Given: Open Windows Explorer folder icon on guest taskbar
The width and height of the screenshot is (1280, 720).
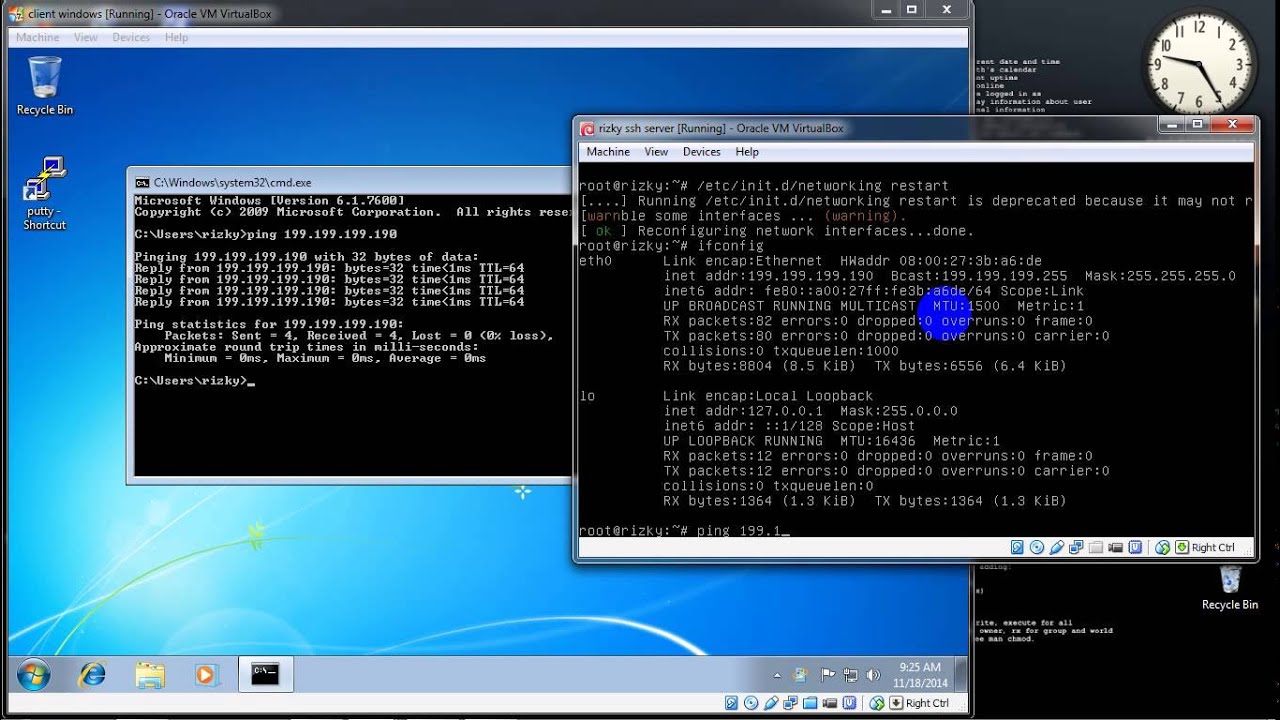Looking at the screenshot, I should click(x=150, y=674).
